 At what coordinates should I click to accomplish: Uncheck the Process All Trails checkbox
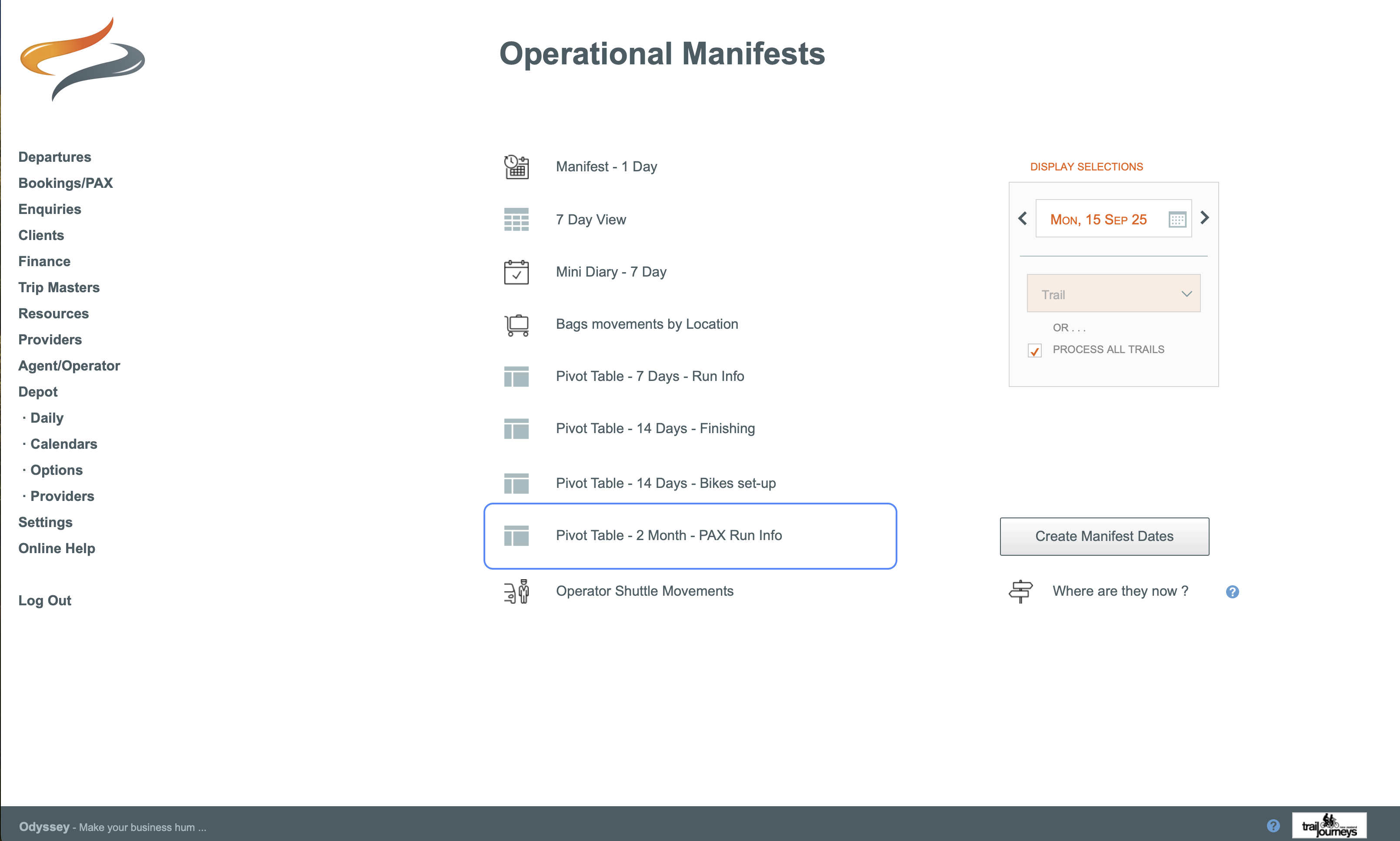[1034, 351]
